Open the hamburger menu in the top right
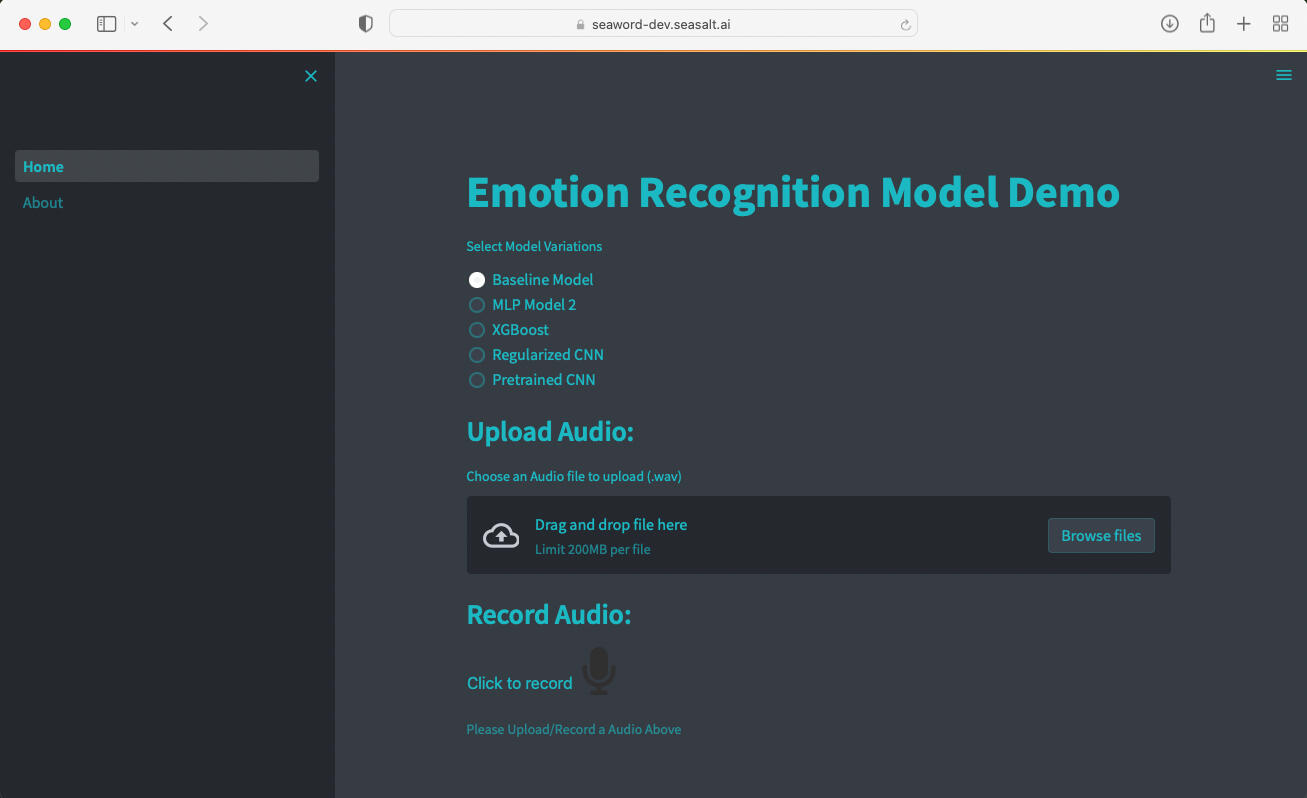This screenshot has height=798, width=1307. pyautogui.click(x=1284, y=75)
